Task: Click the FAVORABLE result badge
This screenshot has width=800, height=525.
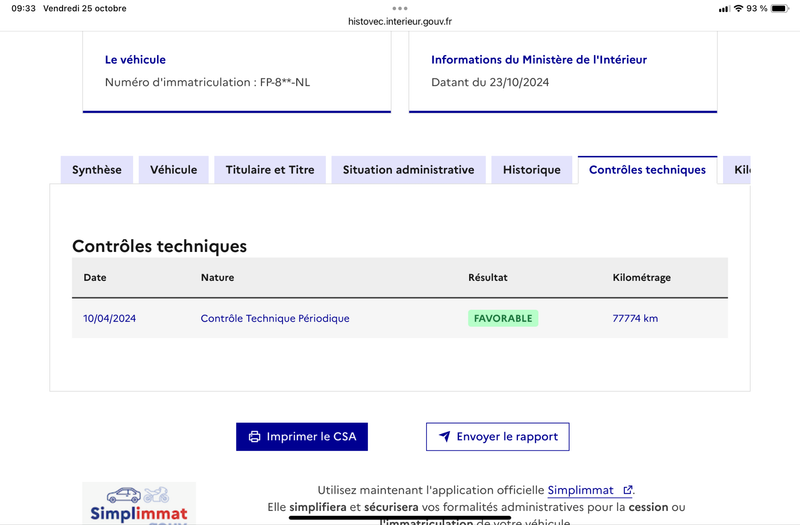Action: [503, 318]
